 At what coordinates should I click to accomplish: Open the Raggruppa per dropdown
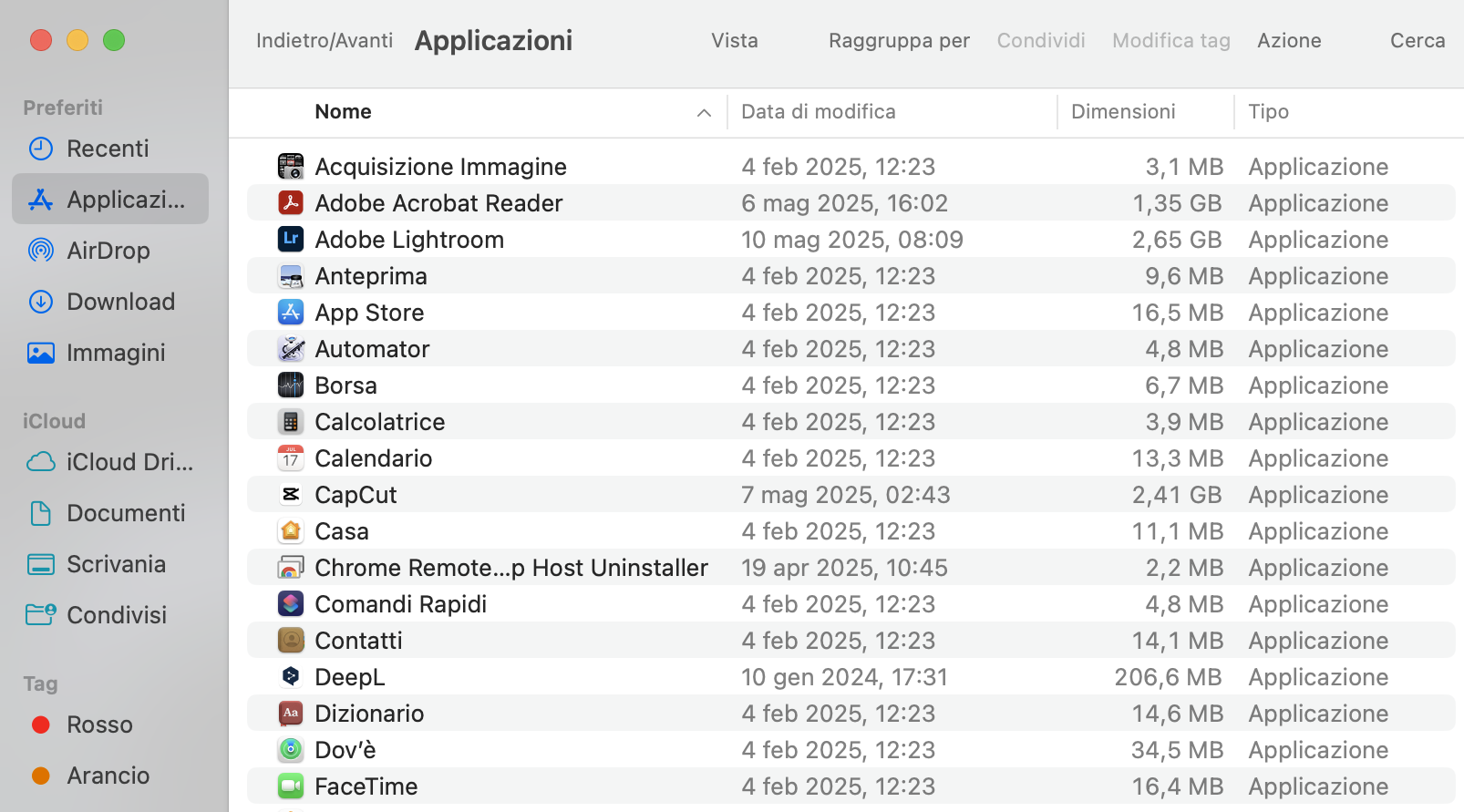click(x=898, y=40)
